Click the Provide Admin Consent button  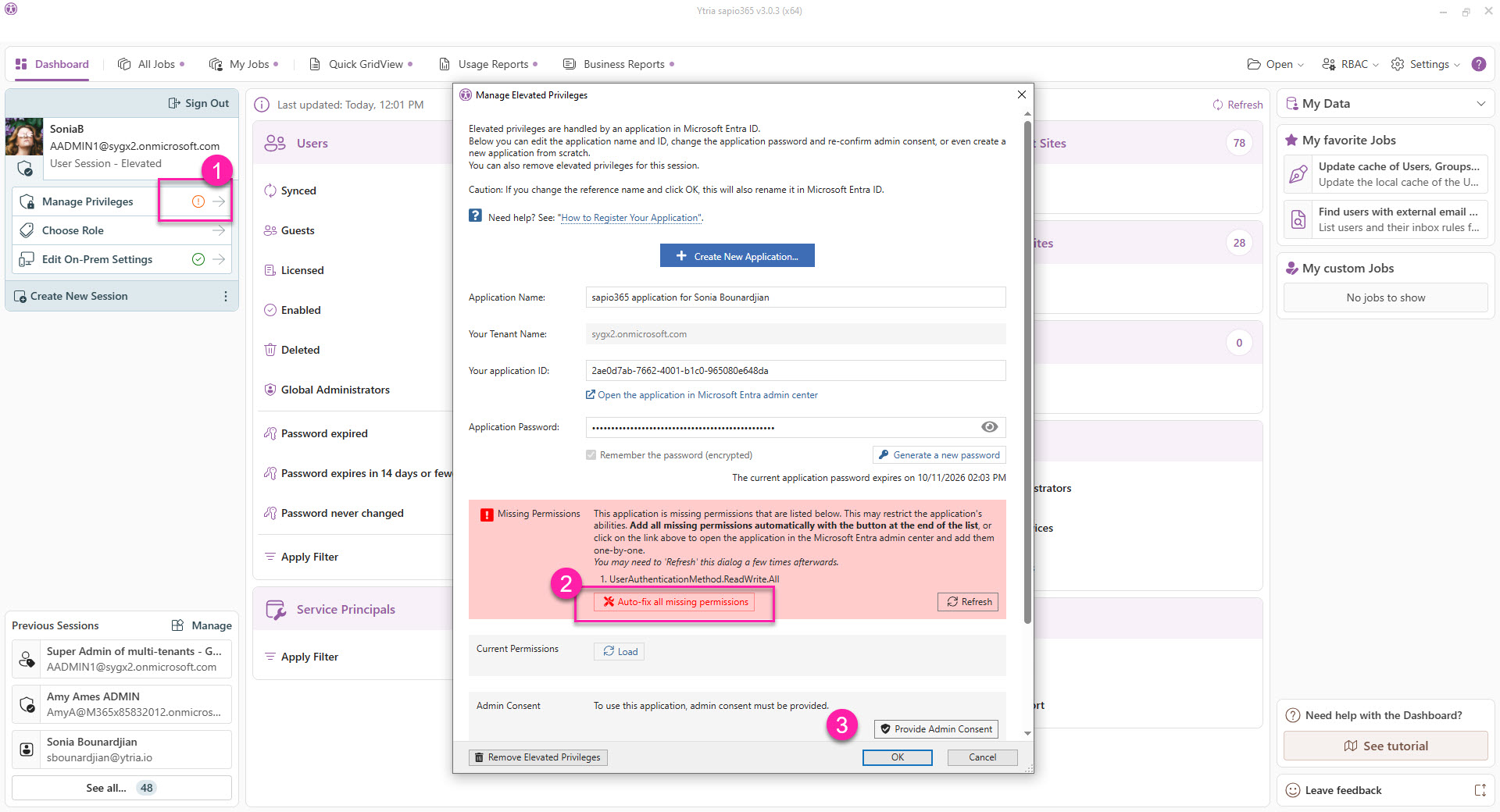pyautogui.click(x=935, y=728)
